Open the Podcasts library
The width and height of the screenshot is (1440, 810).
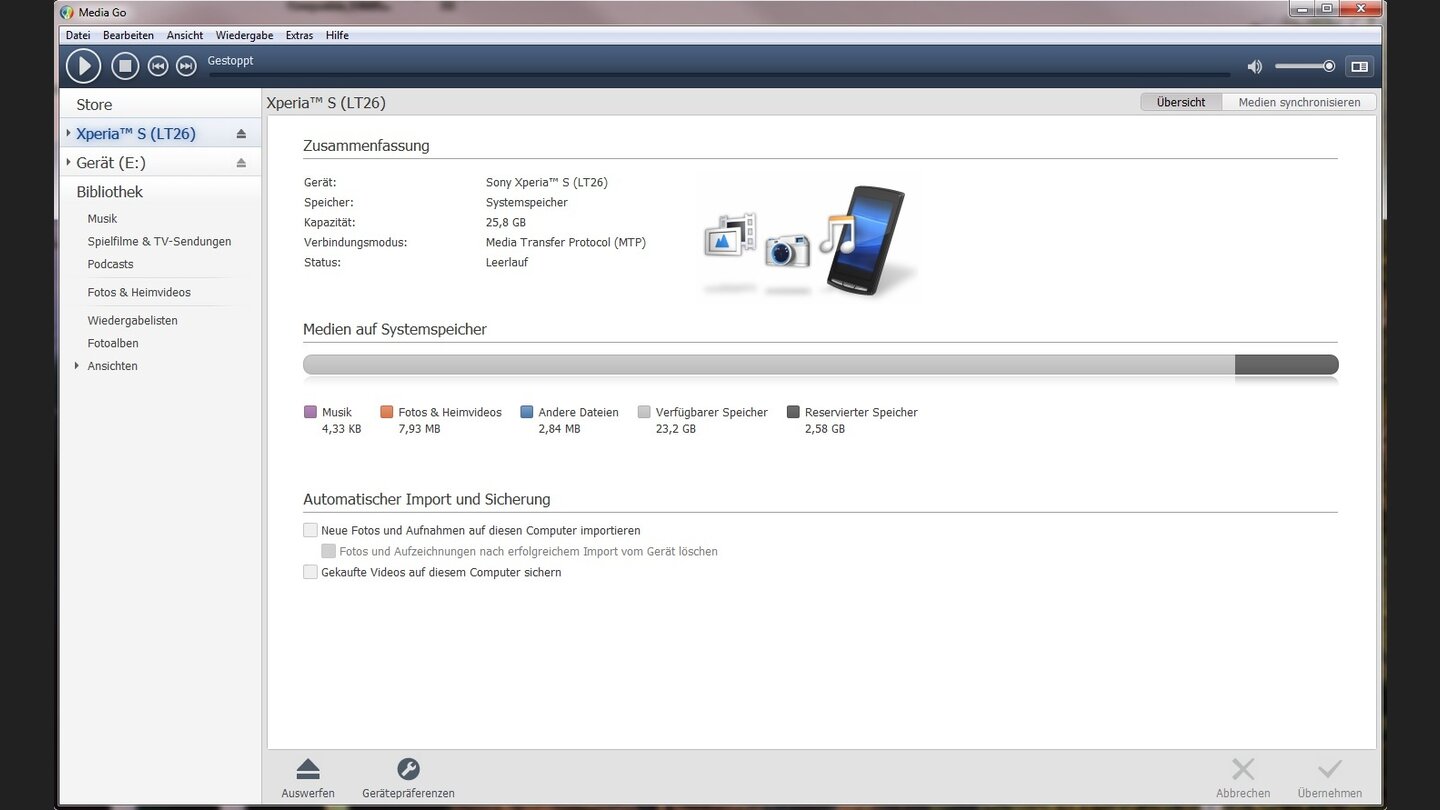coord(110,264)
